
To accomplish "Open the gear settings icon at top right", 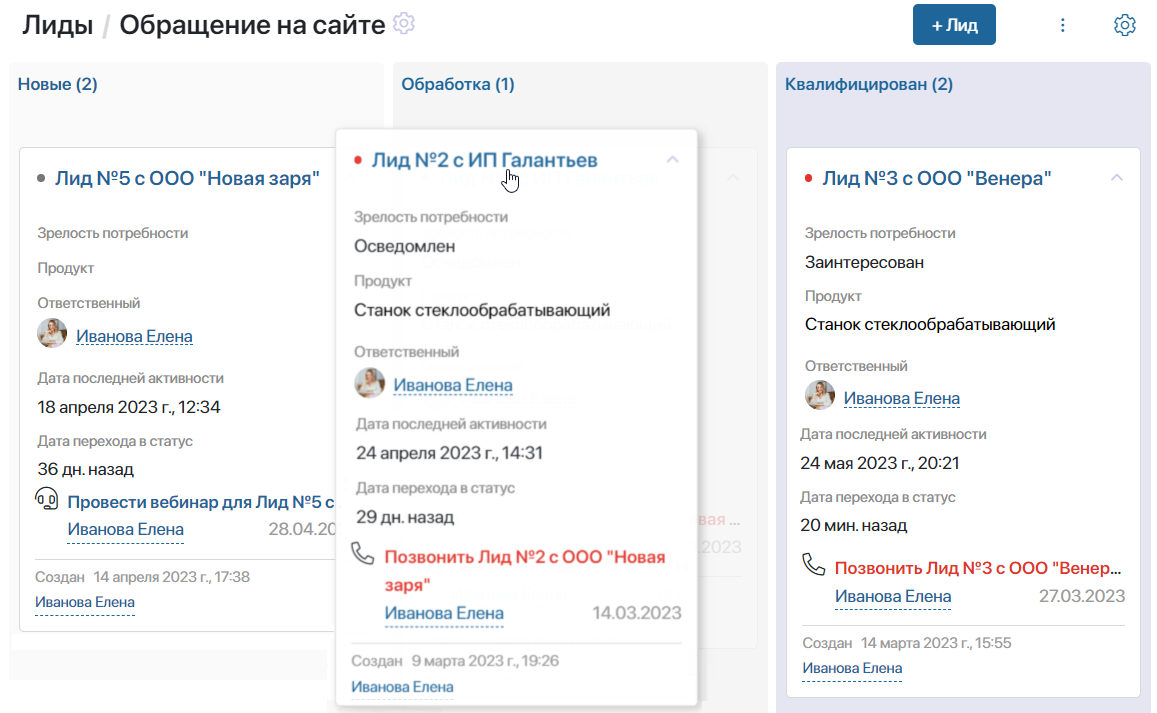I will point(1124,25).
